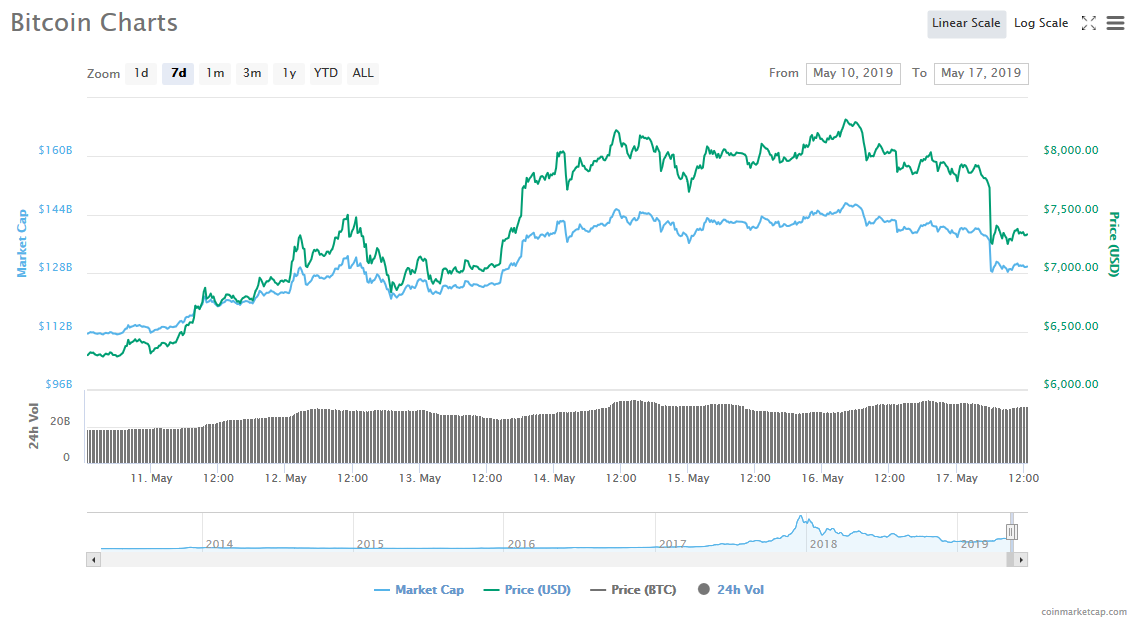
Task: Click the 17. May date axis label
Action: 956,478
